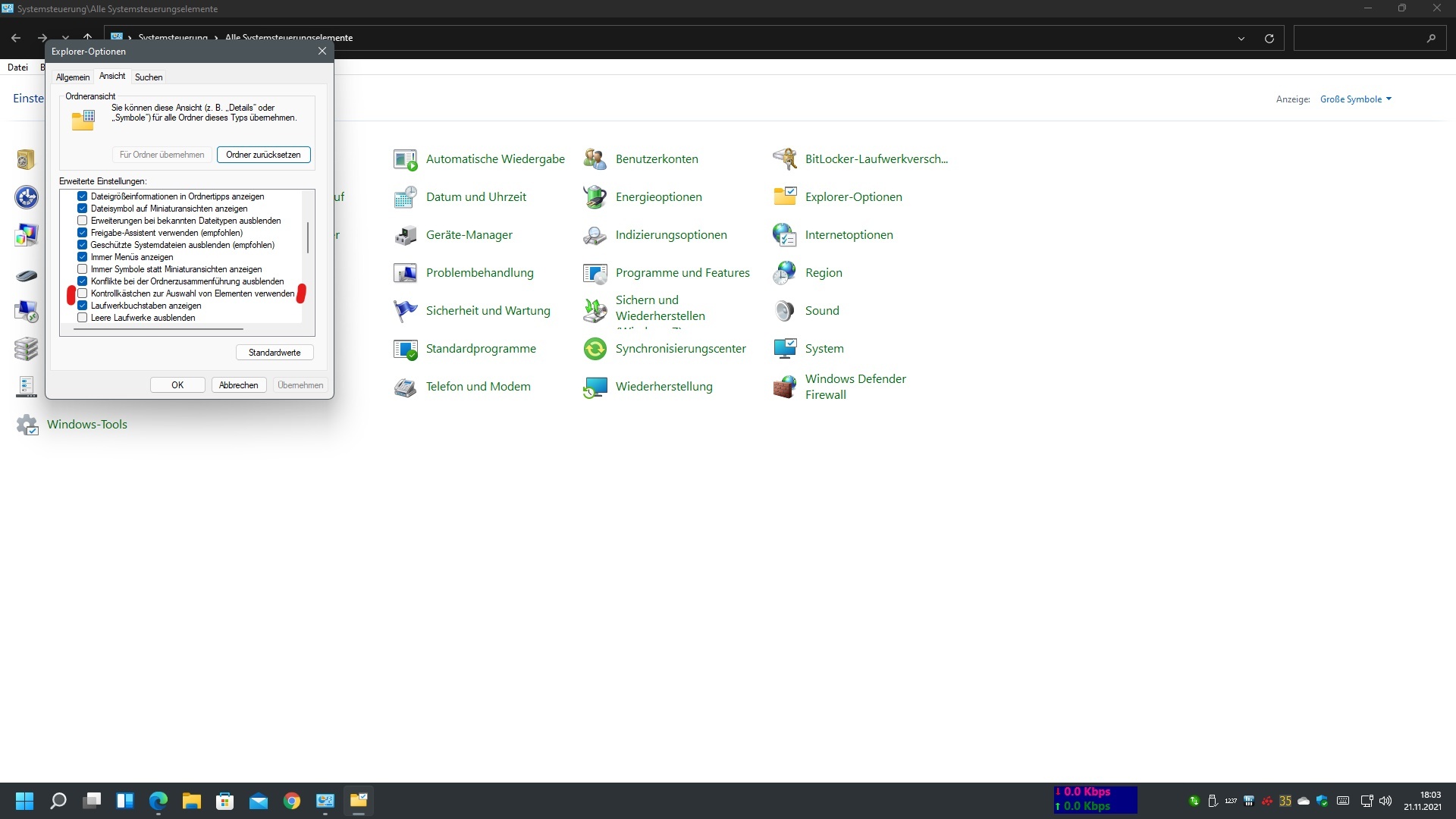Open the Sound icon
Viewport: 1456px width, 819px height.
click(784, 311)
